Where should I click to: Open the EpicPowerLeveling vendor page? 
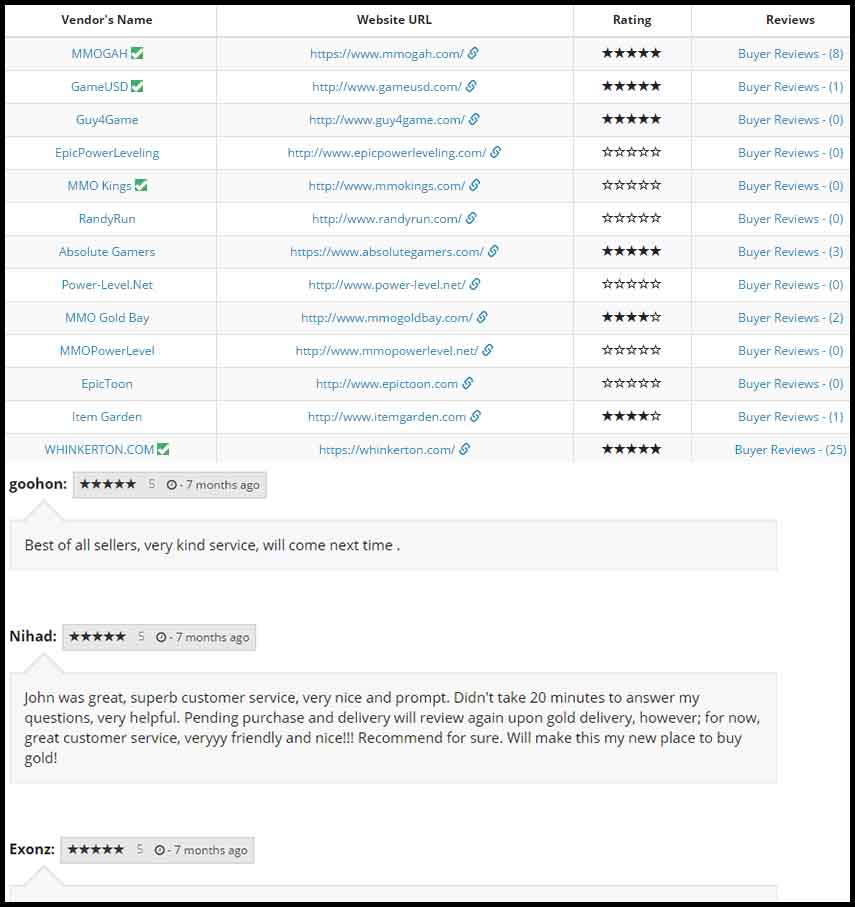(107, 152)
